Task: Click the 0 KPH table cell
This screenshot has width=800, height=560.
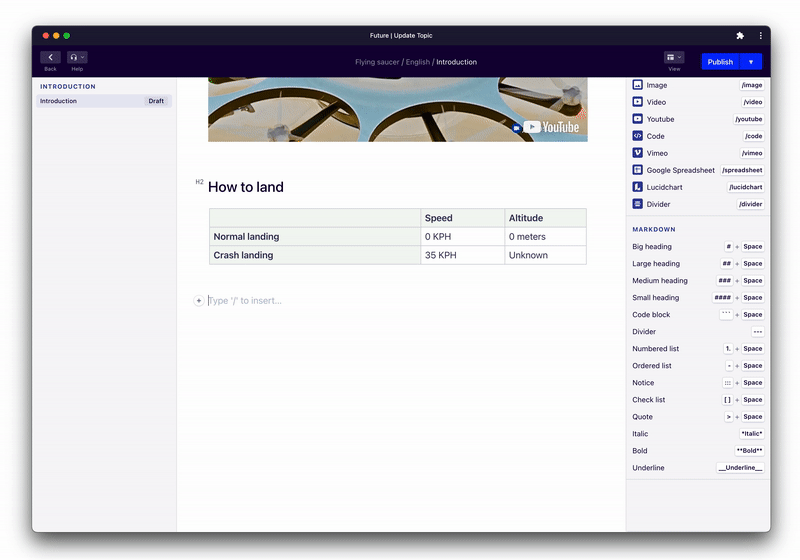Action: pyautogui.click(x=462, y=237)
